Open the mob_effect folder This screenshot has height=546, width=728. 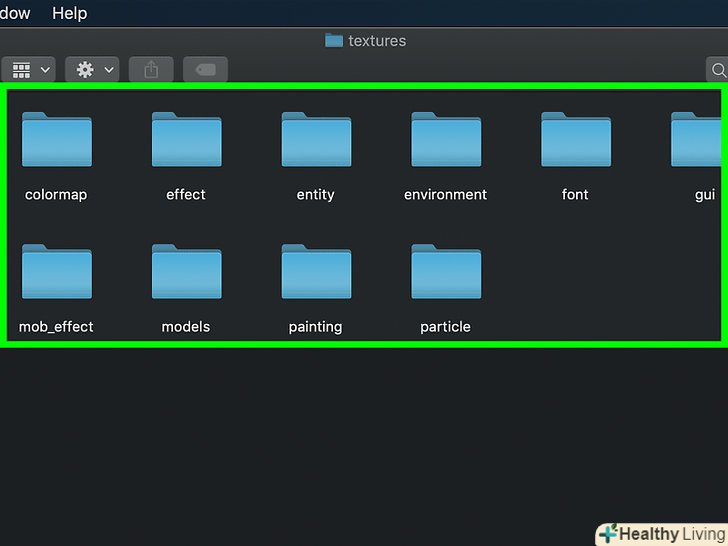point(56,272)
